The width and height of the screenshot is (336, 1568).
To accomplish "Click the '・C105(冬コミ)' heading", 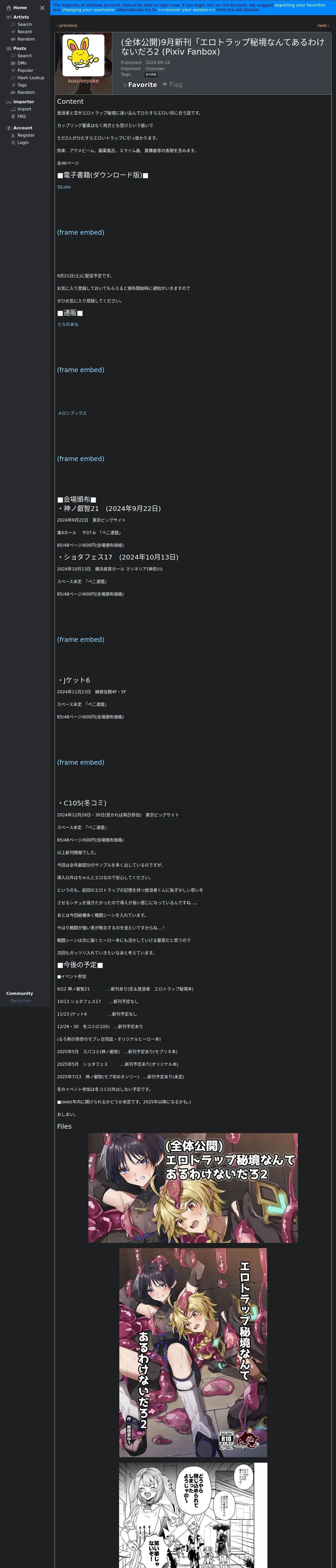I will point(82,804).
